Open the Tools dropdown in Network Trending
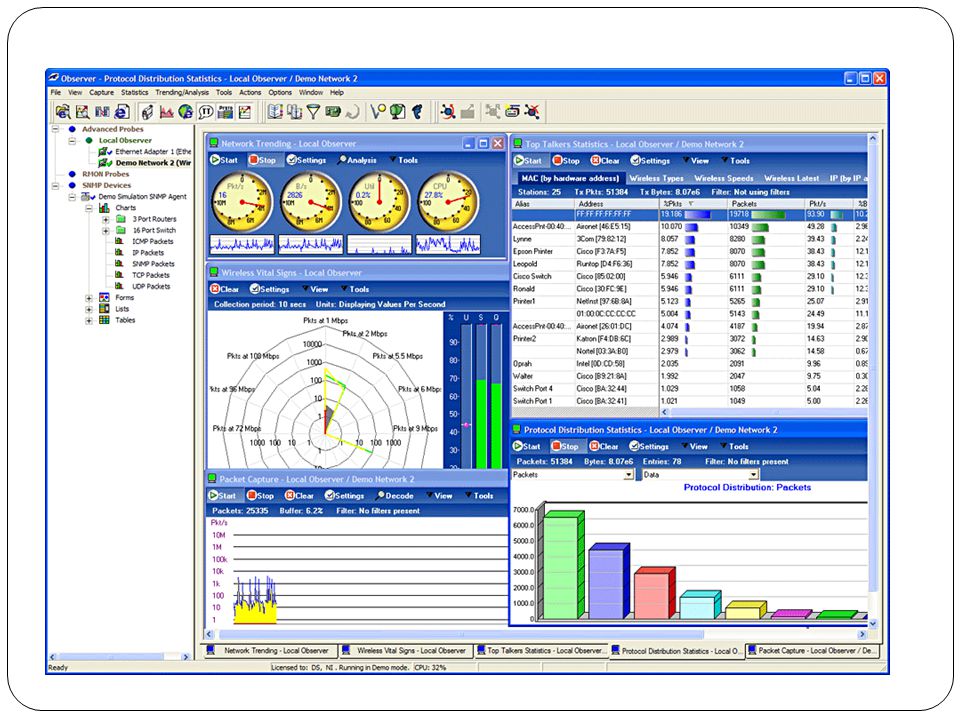This screenshot has height=720, width=960. pos(404,160)
